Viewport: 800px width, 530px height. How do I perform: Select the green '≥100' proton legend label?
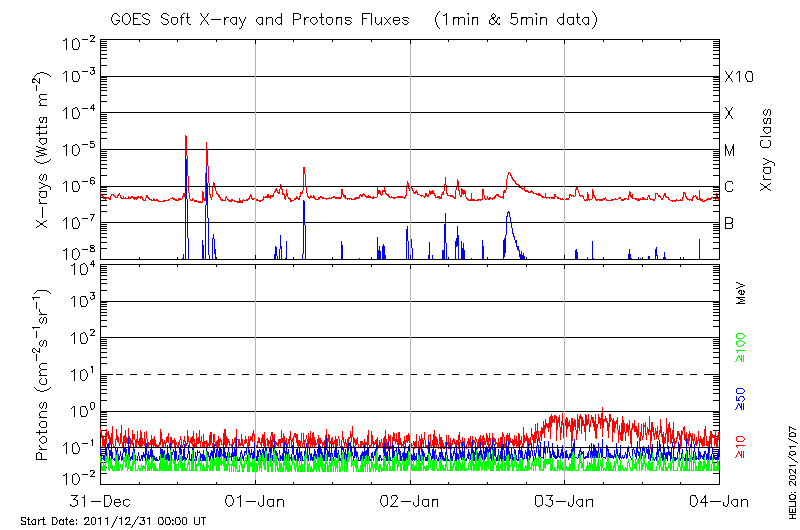tap(741, 345)
